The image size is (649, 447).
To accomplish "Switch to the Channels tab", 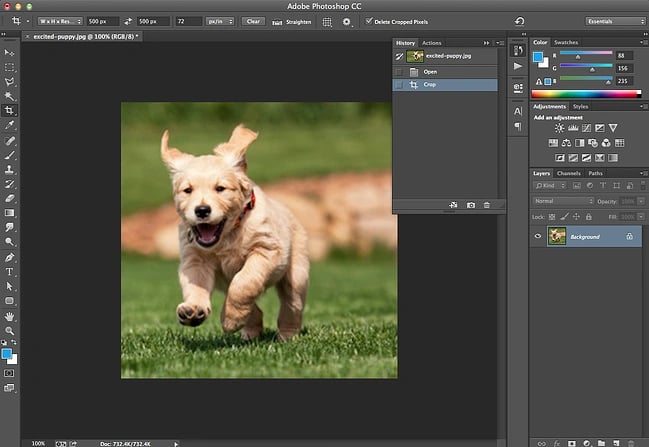I will [568, 173].
